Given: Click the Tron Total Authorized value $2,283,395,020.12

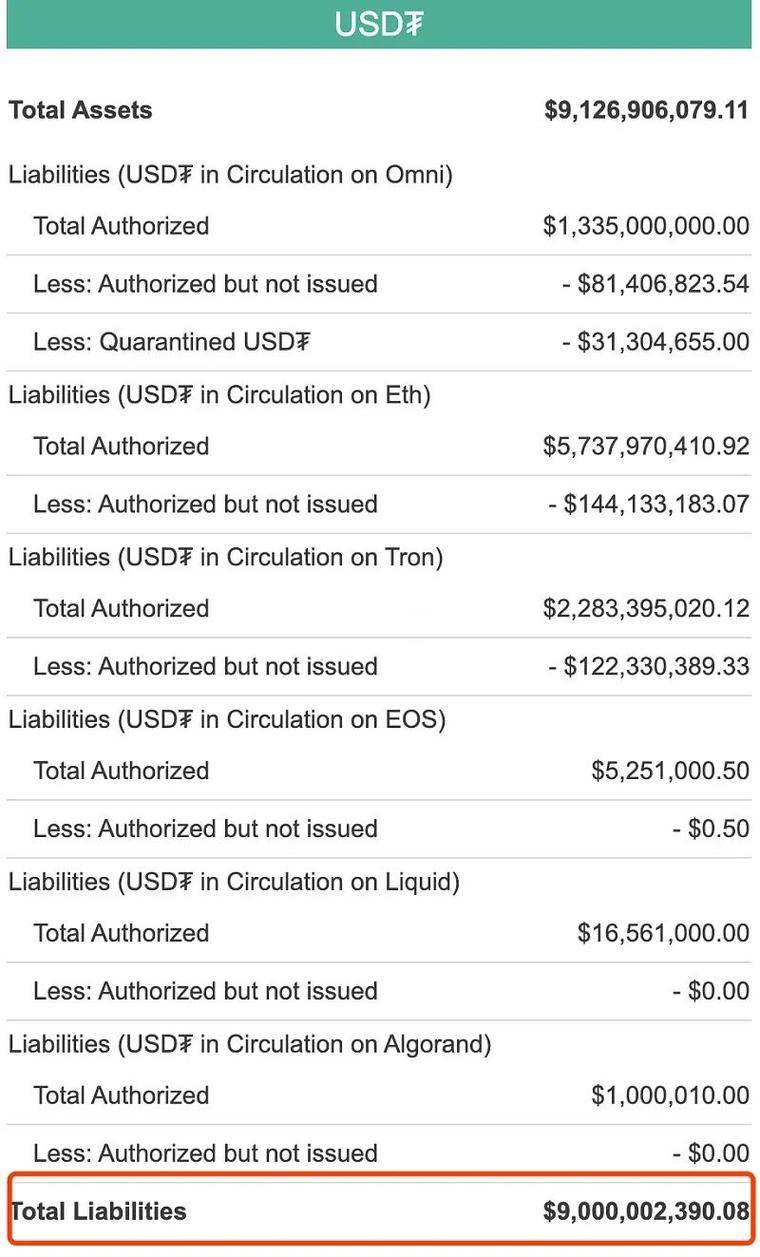Looking at the screenshot, I should tap(646, 608).
